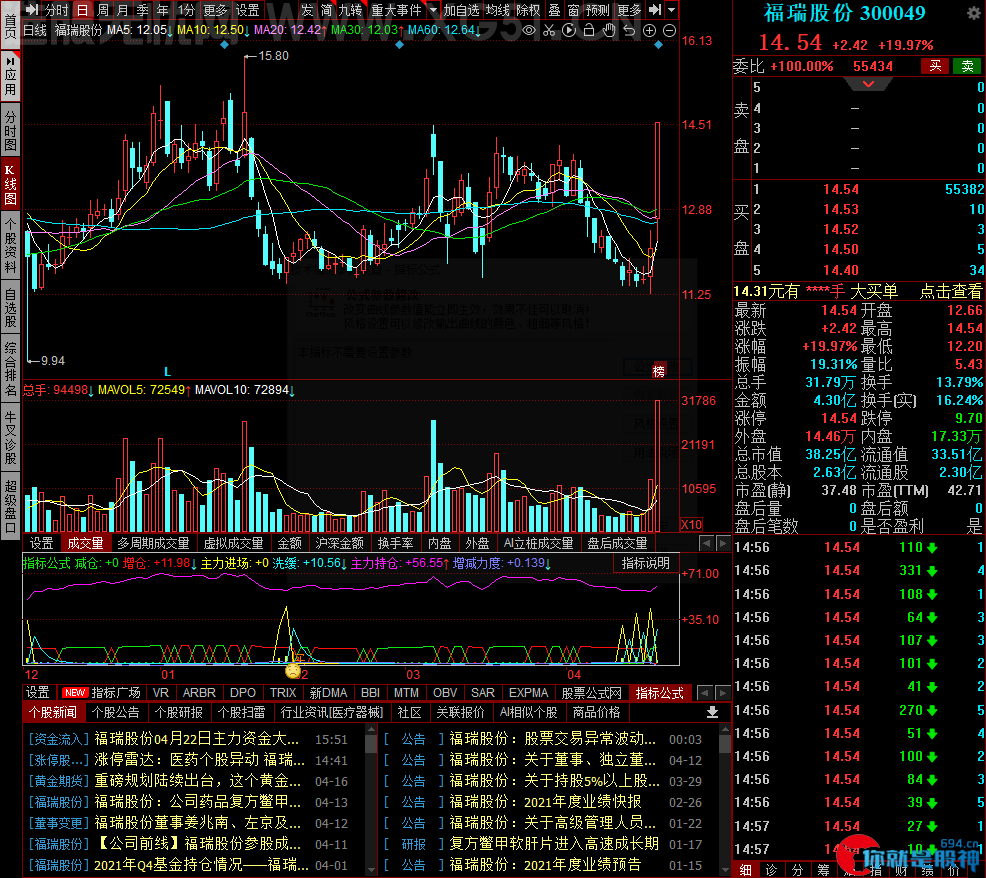This screenshot has height=878, width=986.
Task: Select the 周 weekly period button
Action: pos(102,10)
